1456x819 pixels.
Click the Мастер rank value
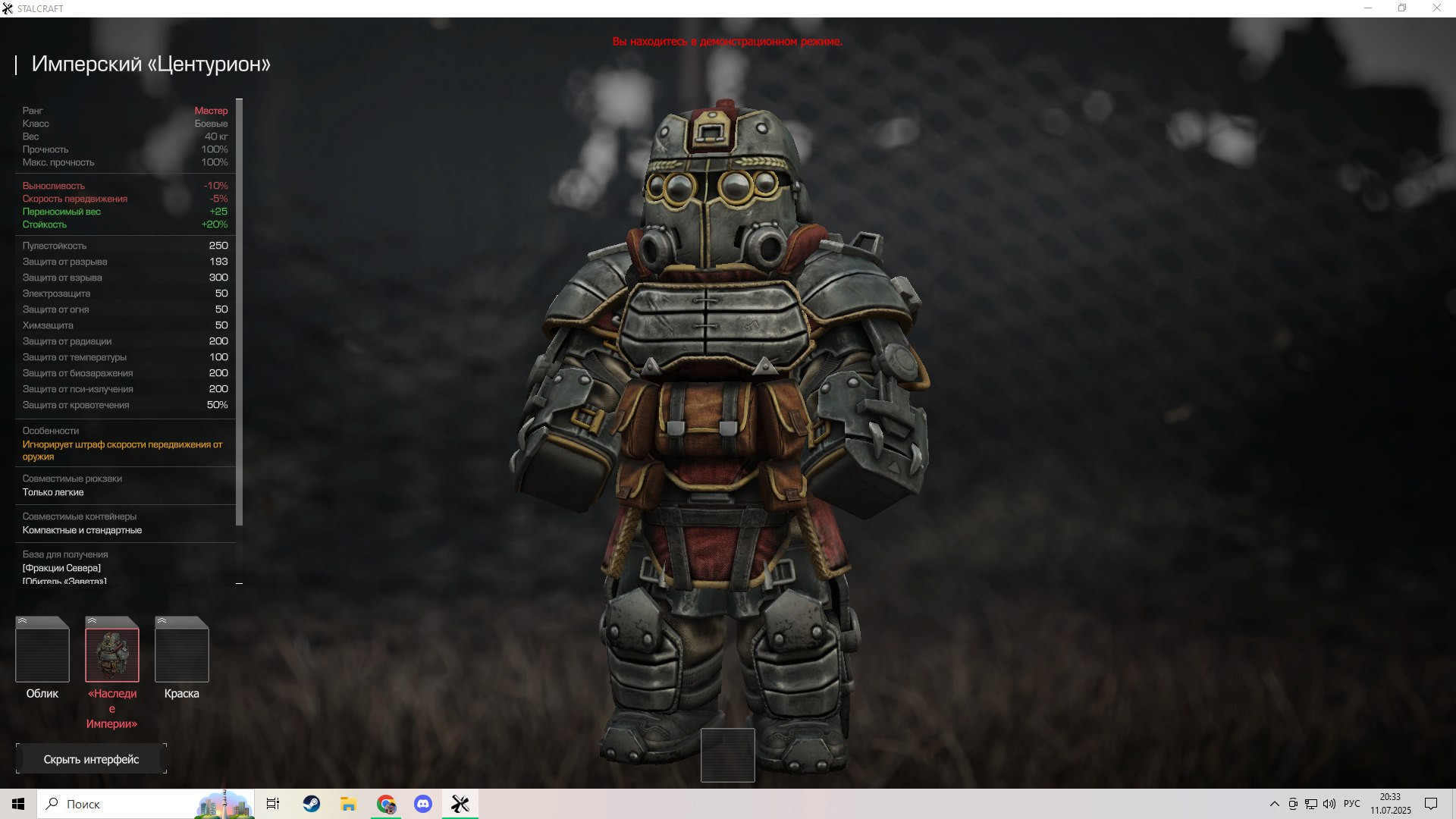211,111
